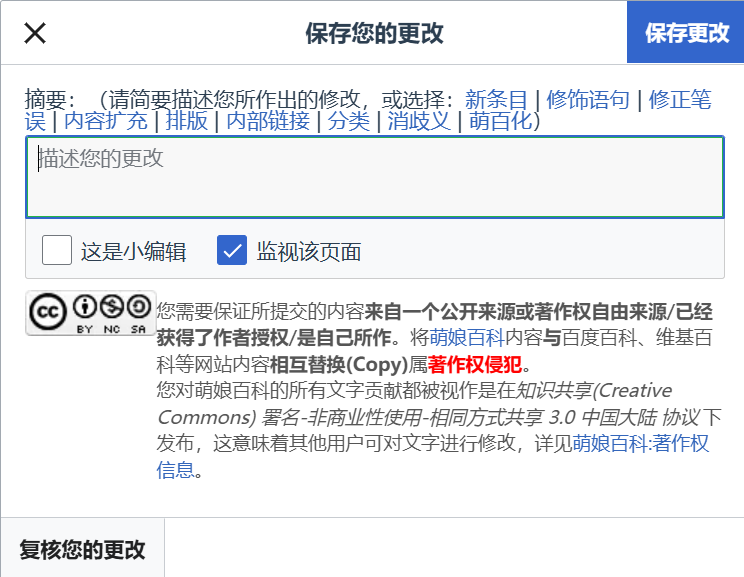Click the 监视该页面 label text
Image resolution: width=744 pixels, height=577 pixels.
point(309,251)
